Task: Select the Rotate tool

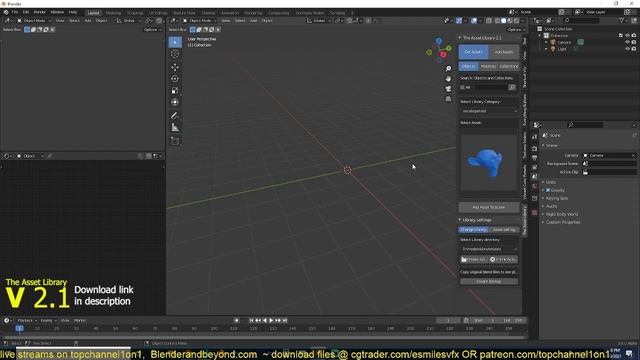Action: 175,79
